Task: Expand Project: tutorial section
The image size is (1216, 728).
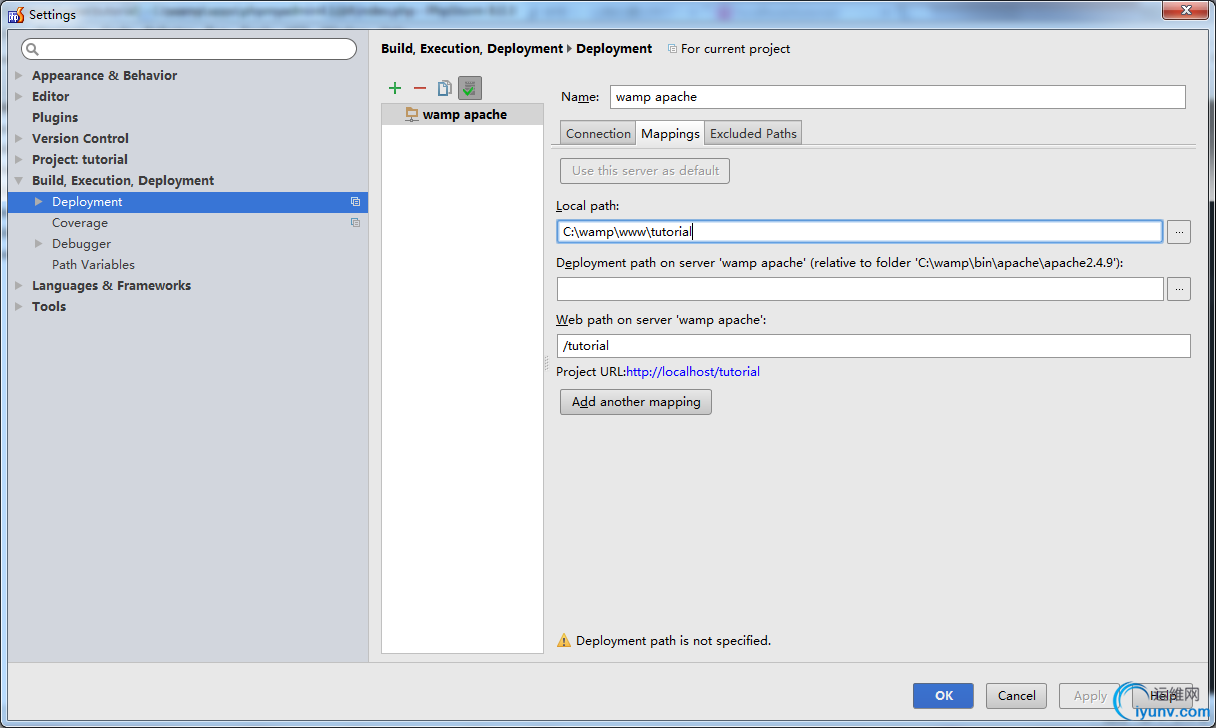Action: 19,160
